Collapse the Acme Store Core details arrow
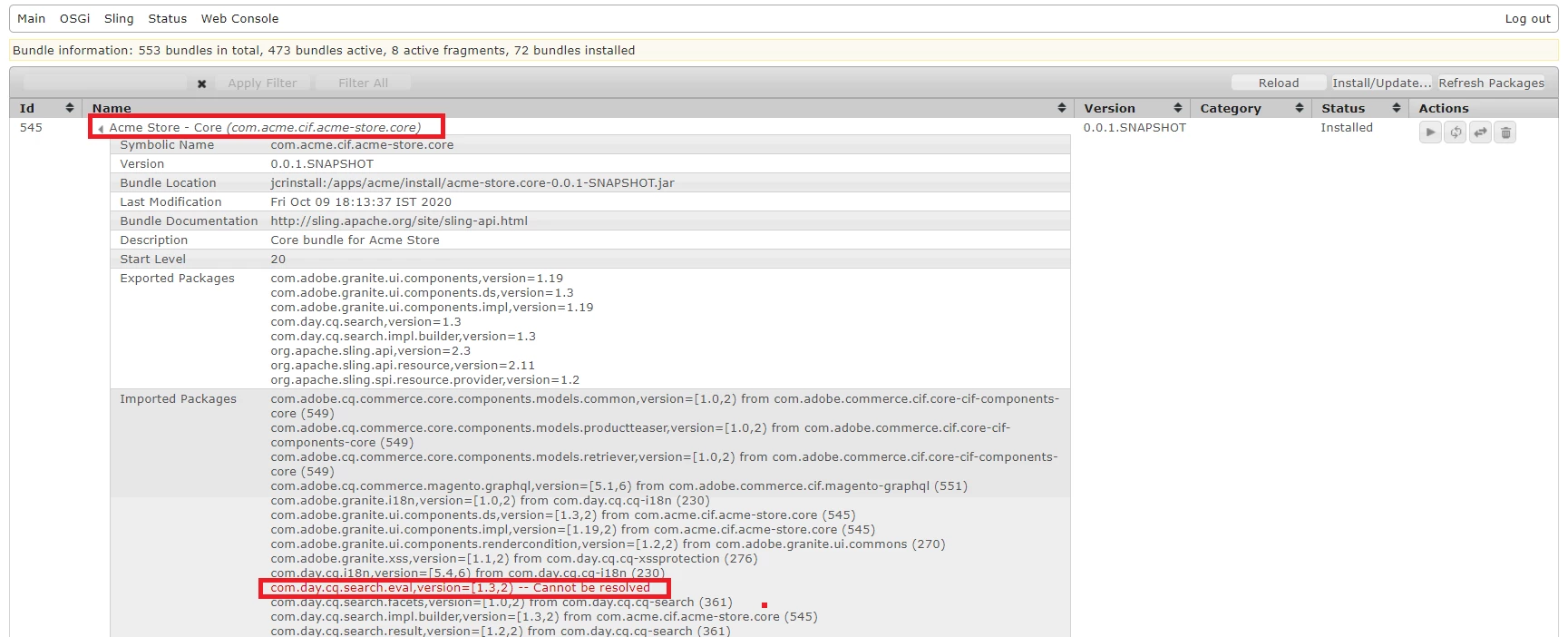Viewport: 1568px width, 637px height. (101, 129)
